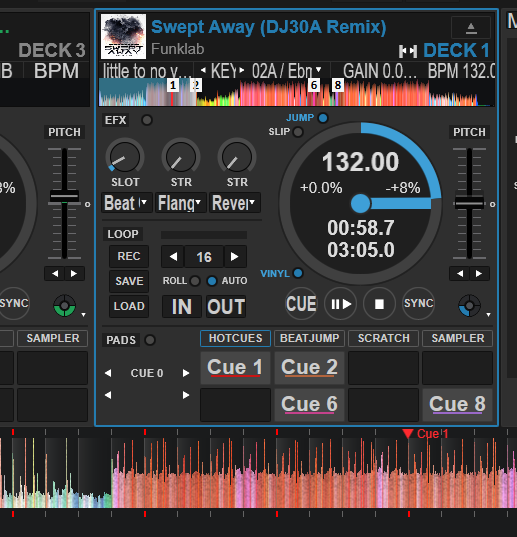Set loop end with OUT
The width and height of the screenshot is (517, 537).
[226, 307]
